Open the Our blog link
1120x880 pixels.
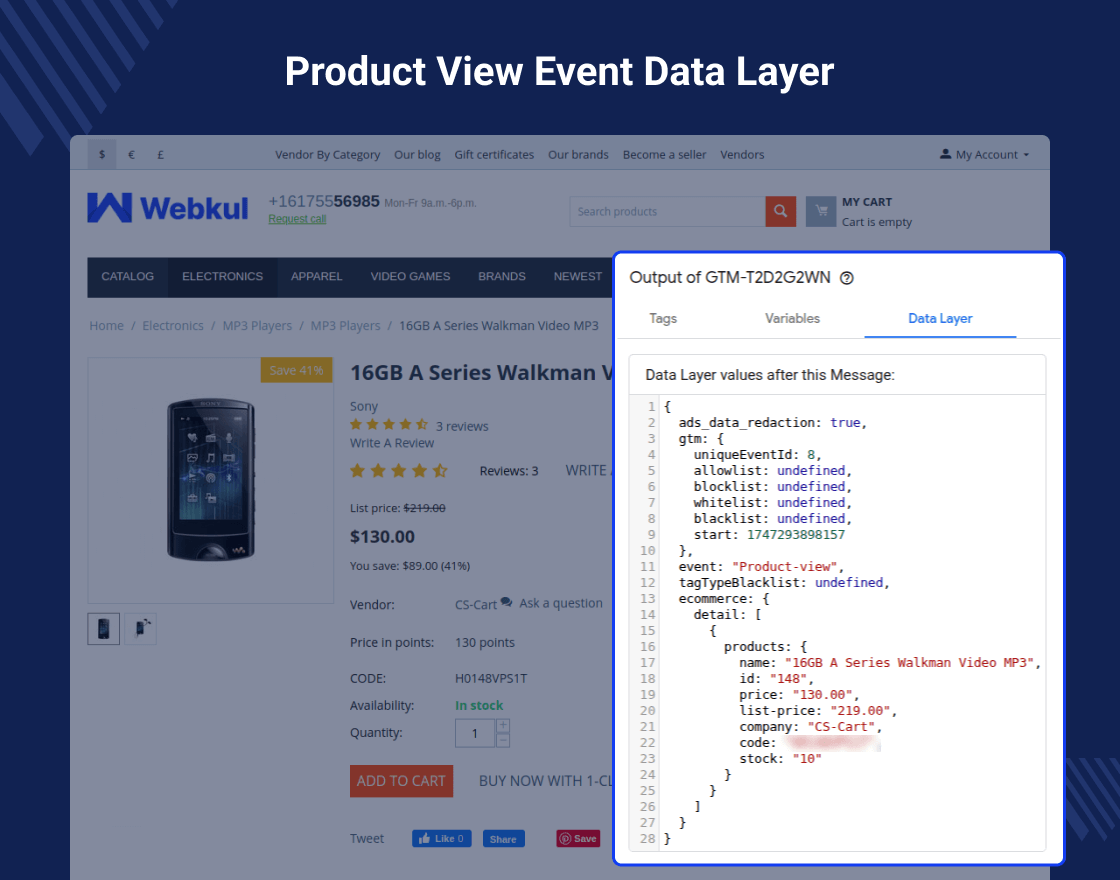417,154
